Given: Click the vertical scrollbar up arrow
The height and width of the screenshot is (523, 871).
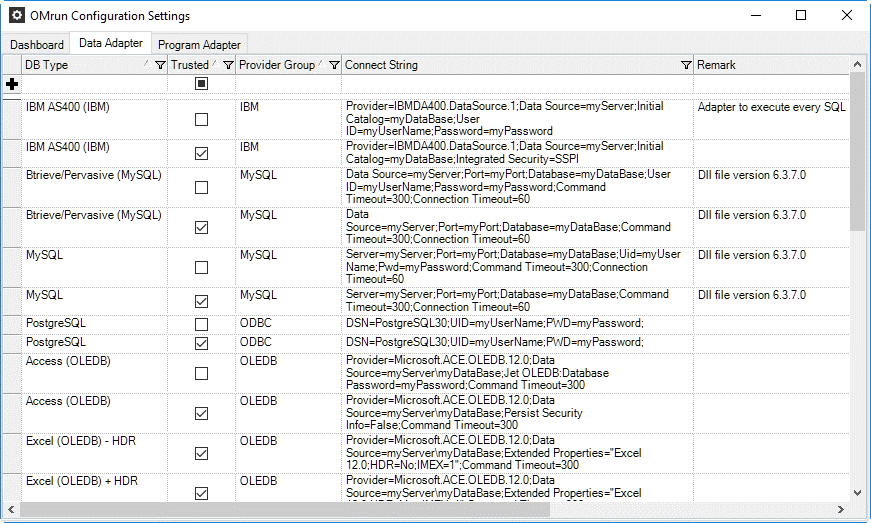Looking at the screenshot, I should point(857,64).
